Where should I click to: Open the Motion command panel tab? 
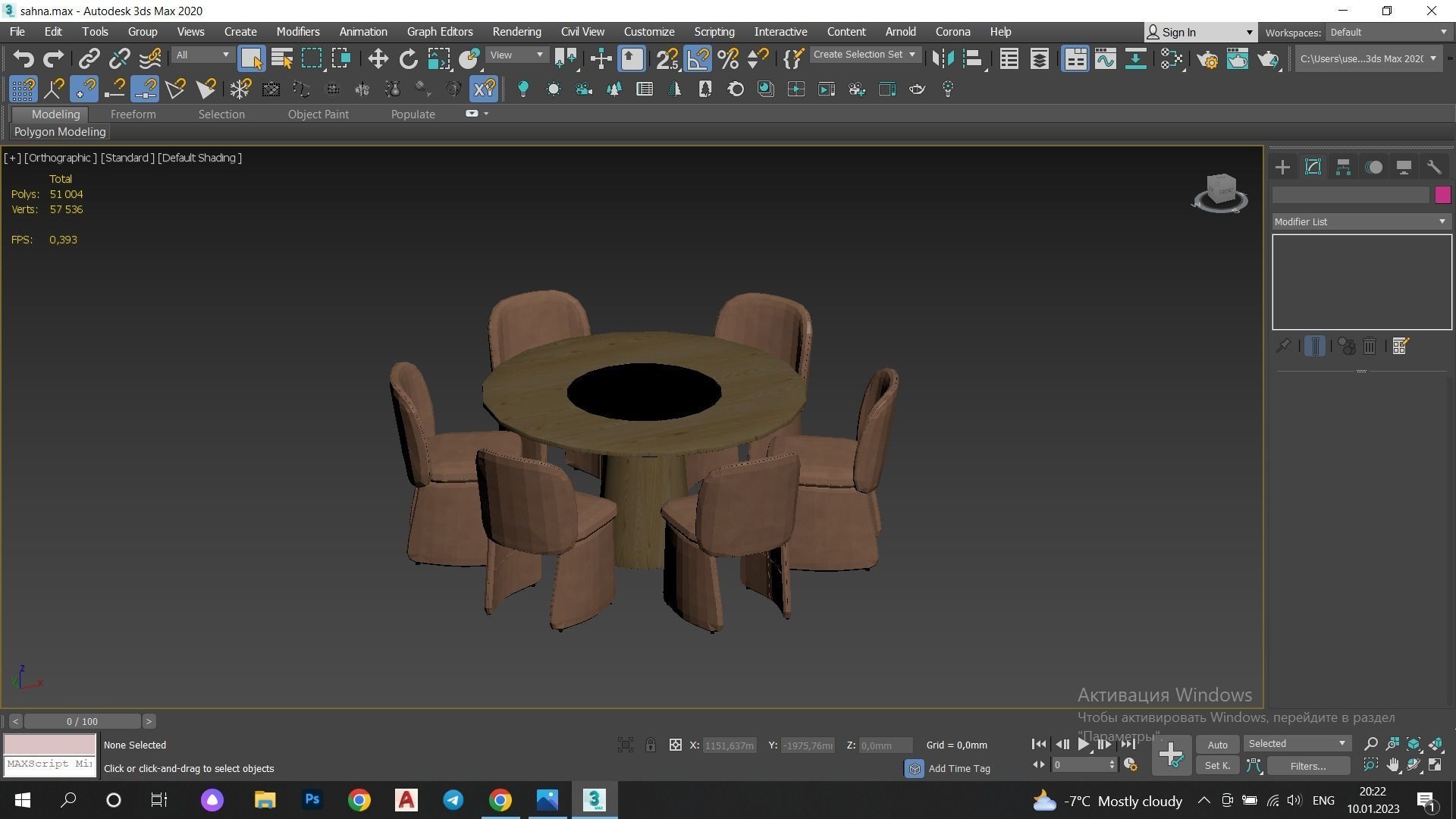click(x=1373, y=167)
